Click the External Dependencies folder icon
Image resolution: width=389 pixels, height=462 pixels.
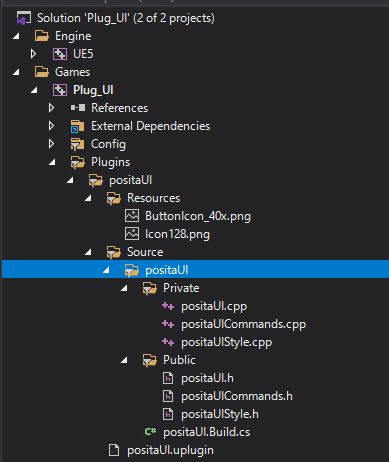(77, 126)
